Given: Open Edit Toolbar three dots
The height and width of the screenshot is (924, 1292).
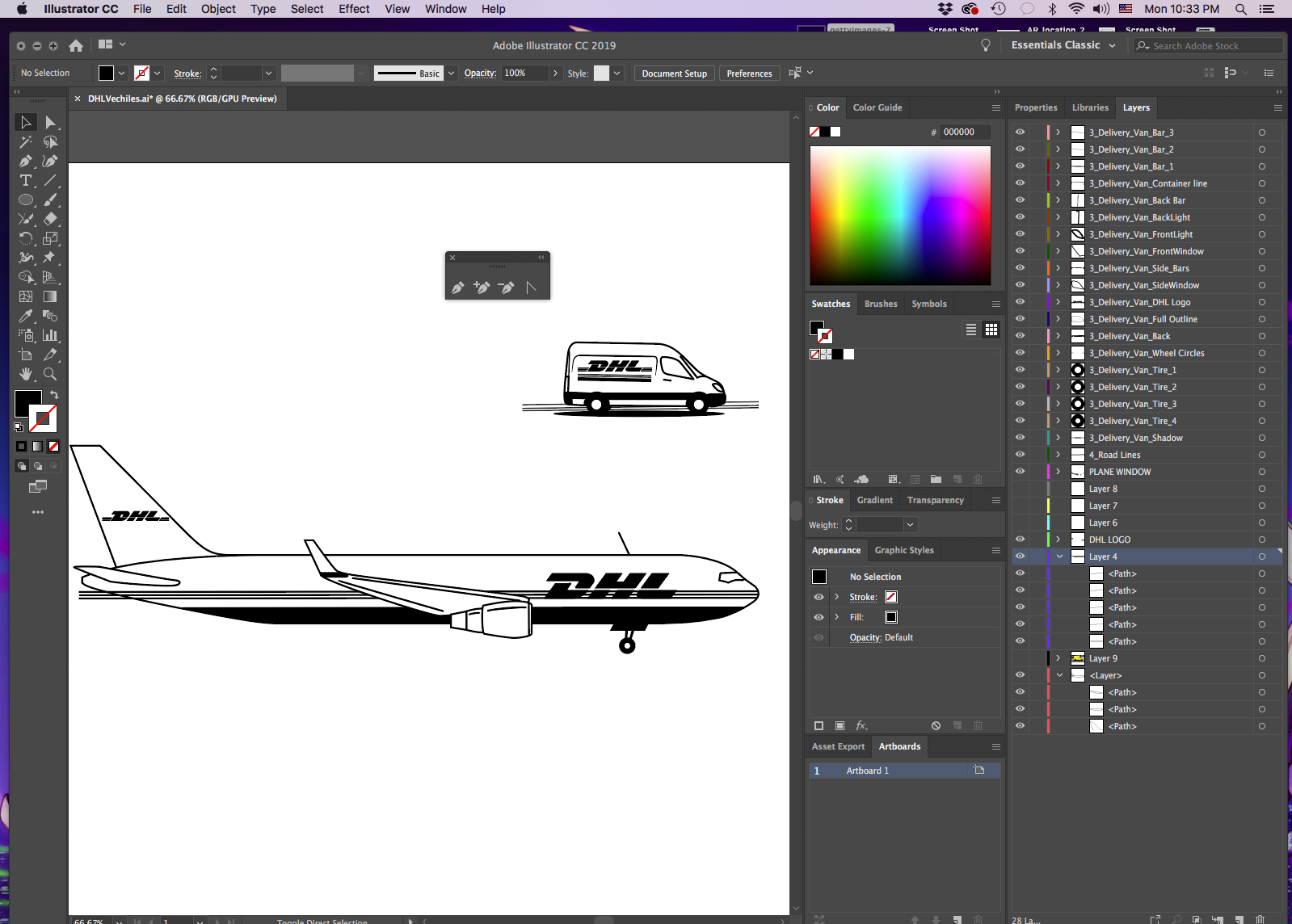Looking at the screenshot, I should click(x=38, y=512).
